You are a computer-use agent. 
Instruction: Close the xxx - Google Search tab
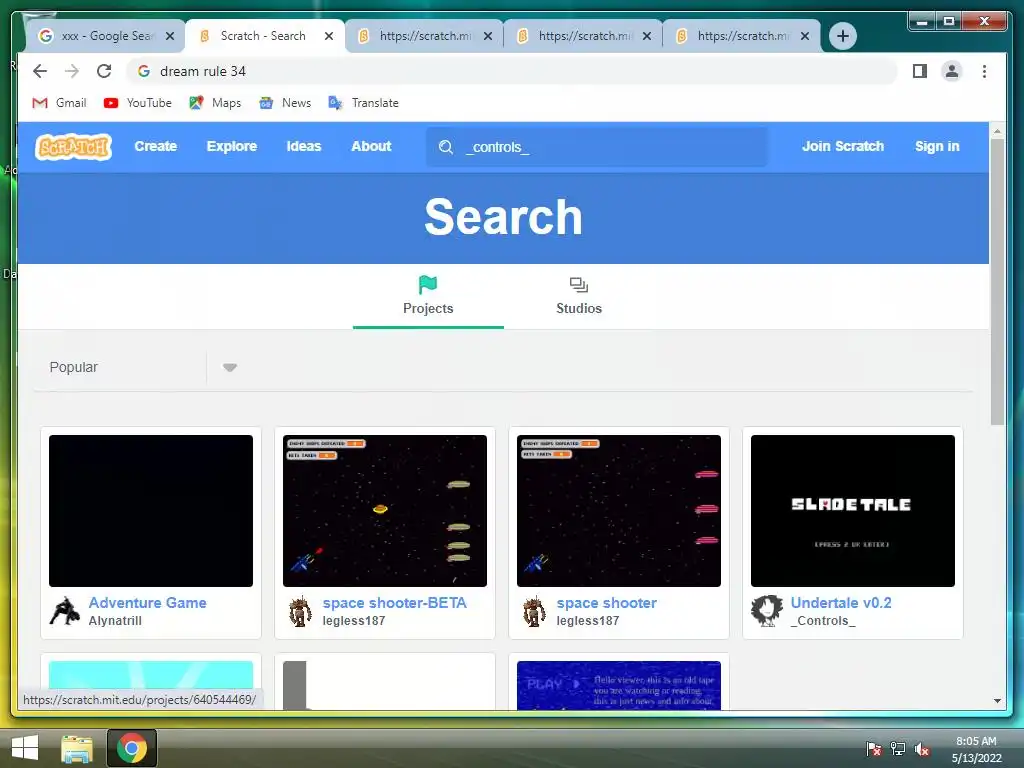pyautogui.click(x=170, y=36)
